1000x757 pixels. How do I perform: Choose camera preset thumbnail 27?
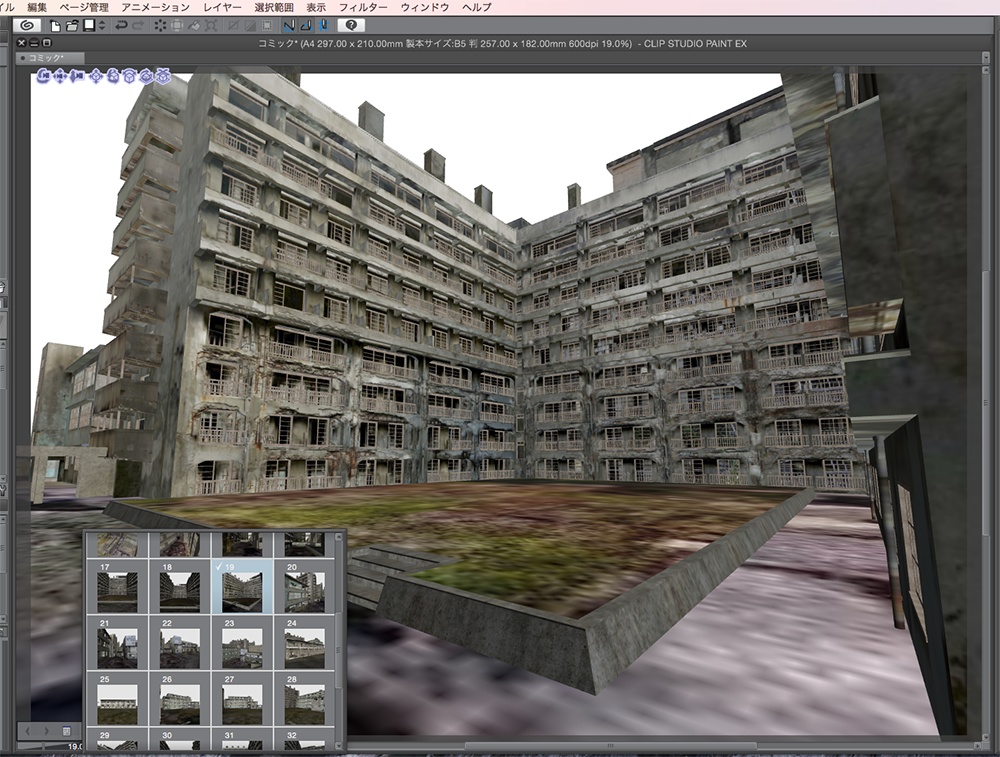coord(242,700)
